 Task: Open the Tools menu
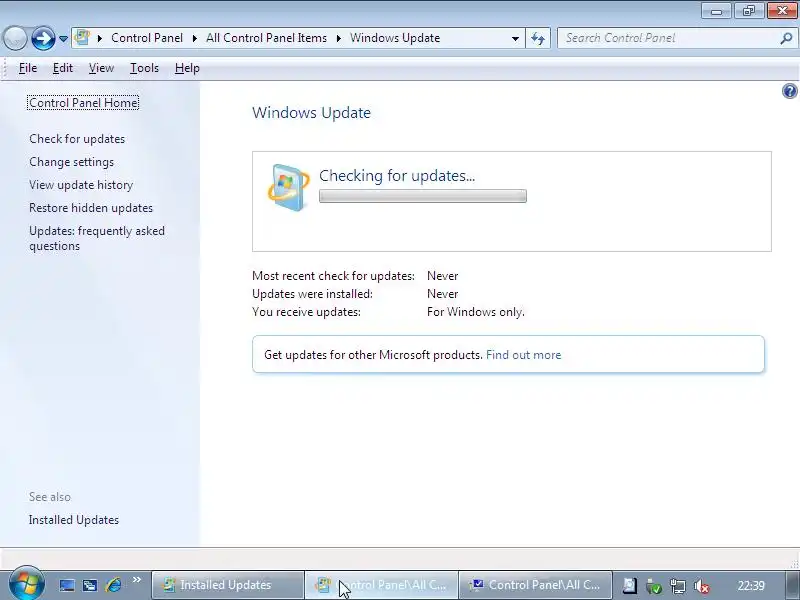coord(144,68)
